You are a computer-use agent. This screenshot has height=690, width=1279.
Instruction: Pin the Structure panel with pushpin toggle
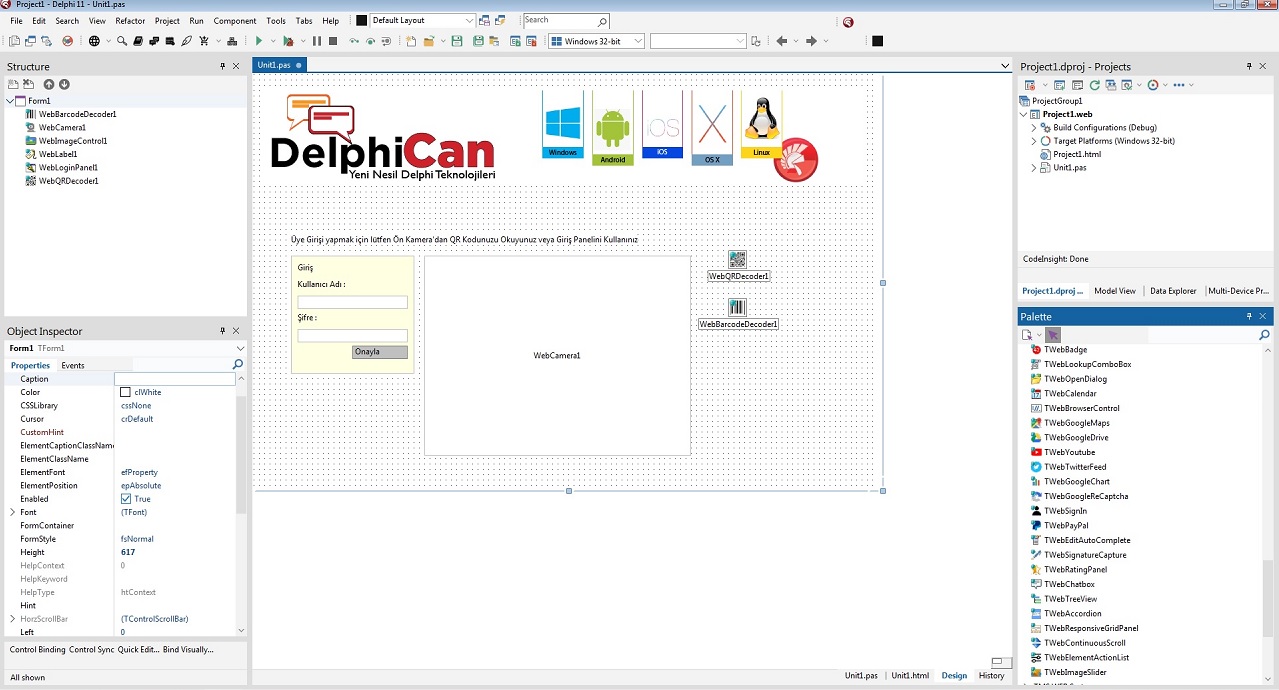(222, 66)
